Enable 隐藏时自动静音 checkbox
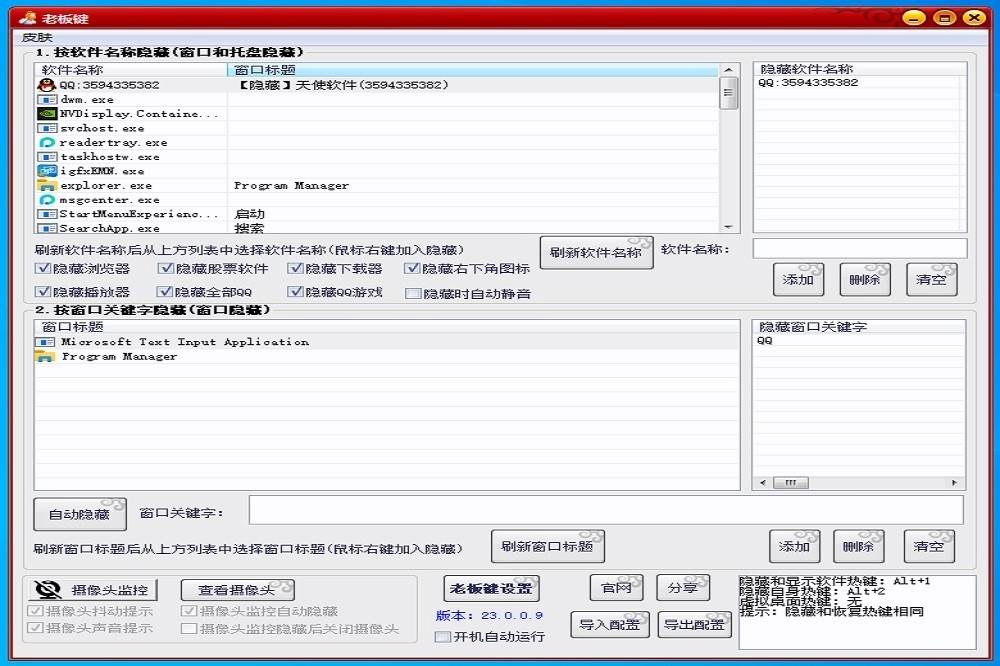This screenshot has width=1000, height=666. click(x=413, y=294)
